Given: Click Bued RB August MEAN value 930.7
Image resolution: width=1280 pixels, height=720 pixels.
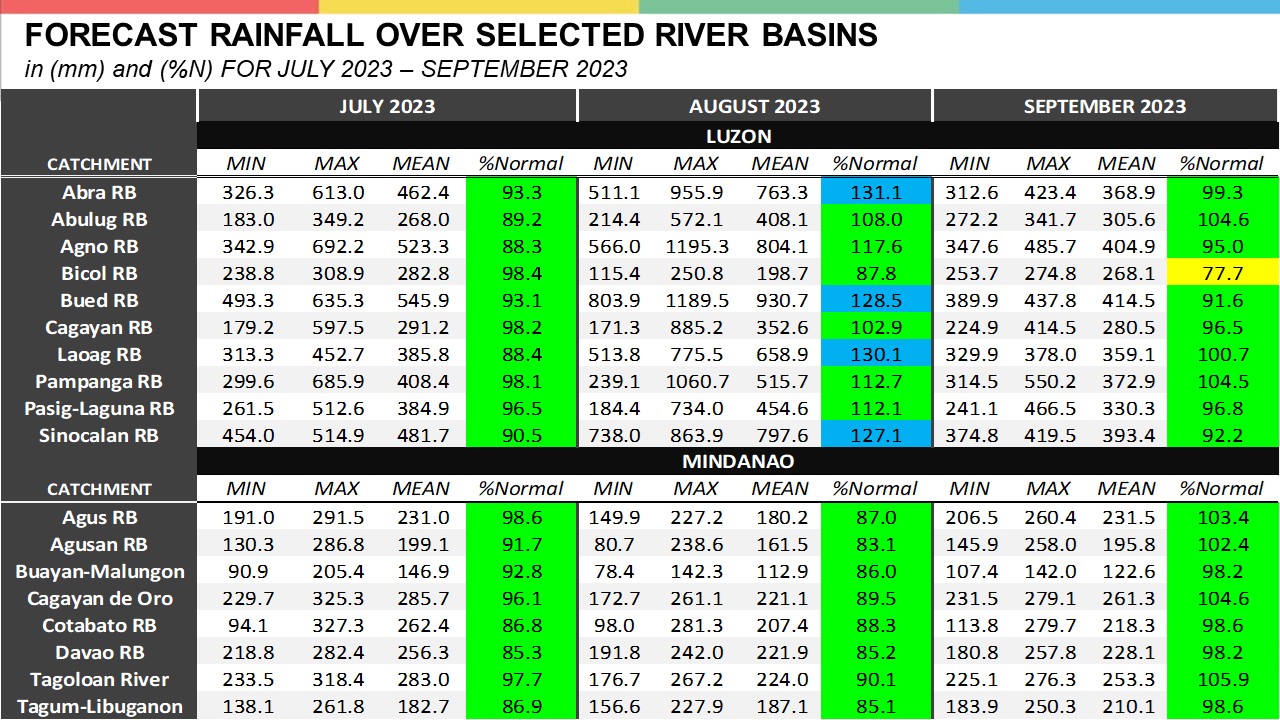Looking at the screenshot, I should tap(780, 300).
